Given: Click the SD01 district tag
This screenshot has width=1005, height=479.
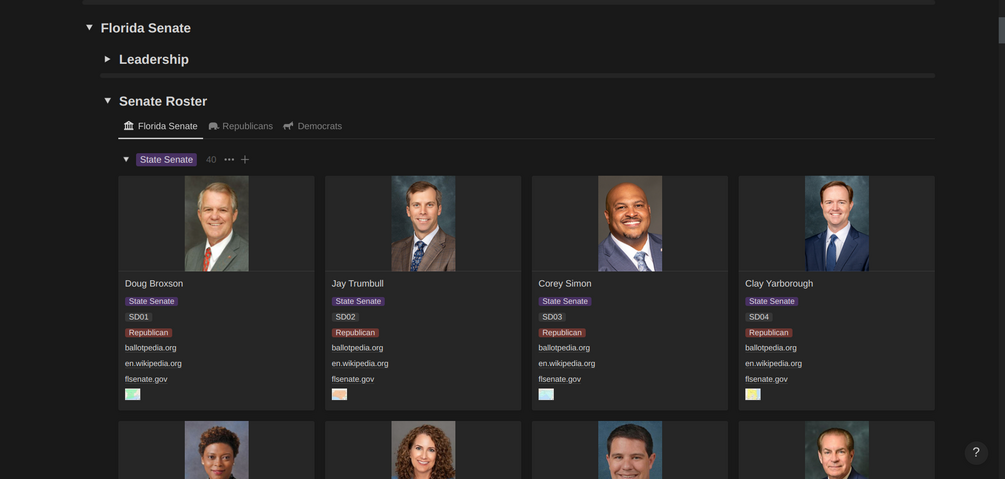Looking at the screenshot, I should pyautogui.click(x=138, y=317).
